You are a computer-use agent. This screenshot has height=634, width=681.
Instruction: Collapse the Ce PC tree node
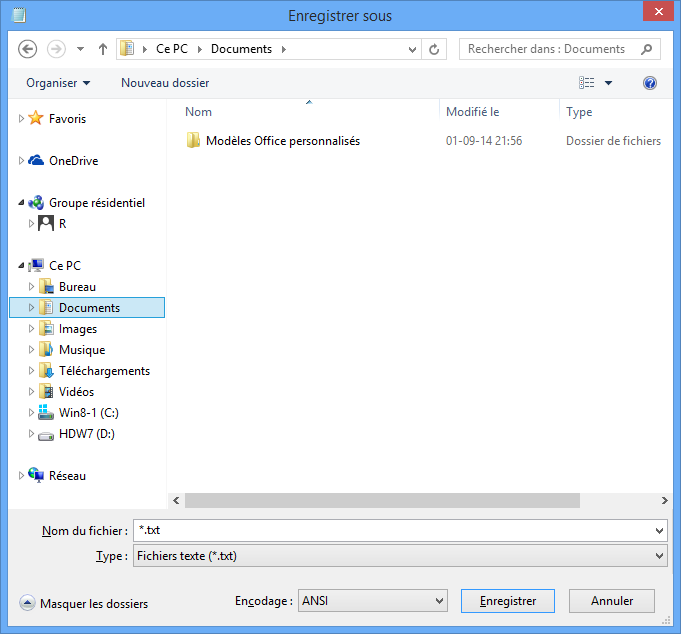click(x=22, y=266)
